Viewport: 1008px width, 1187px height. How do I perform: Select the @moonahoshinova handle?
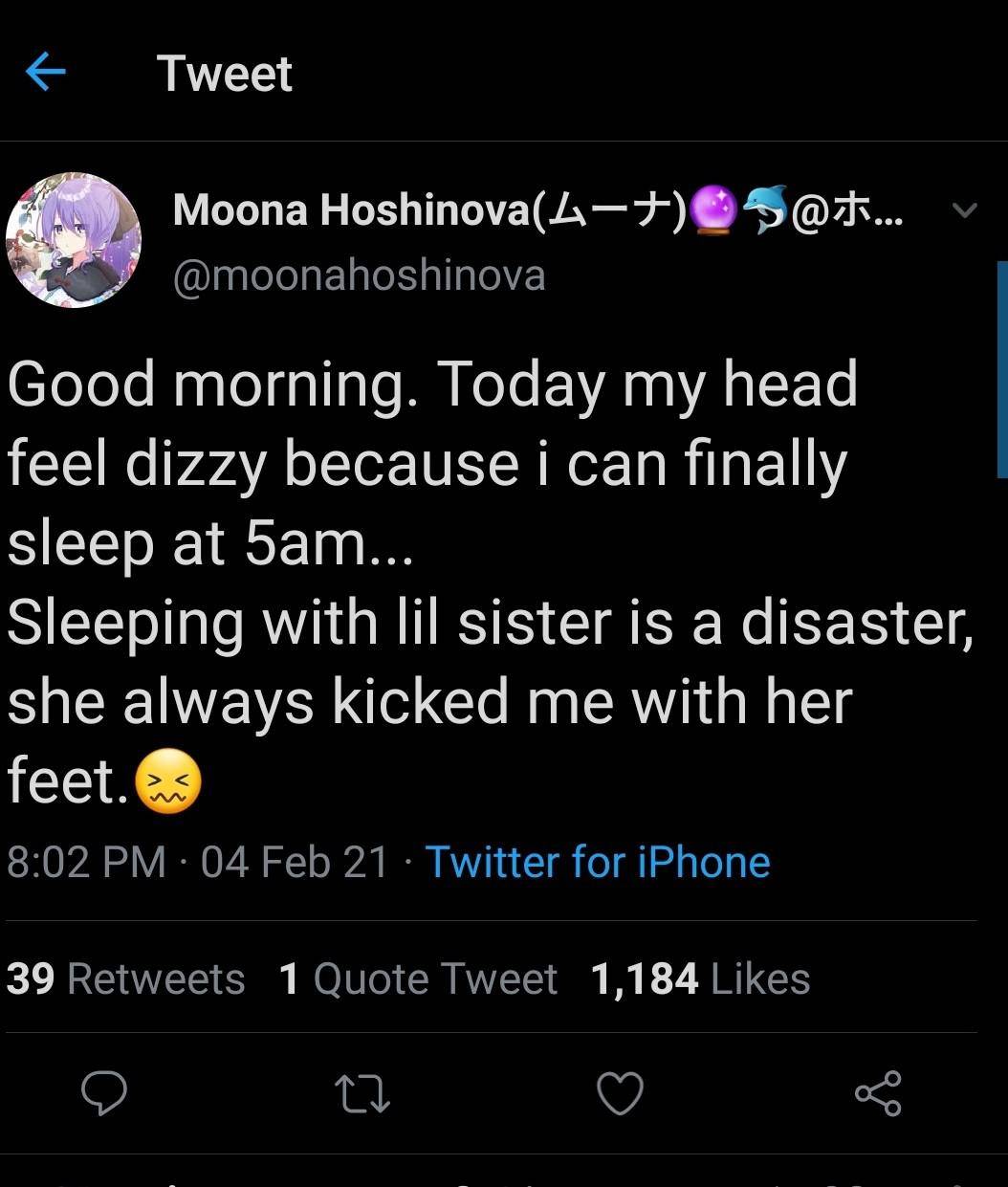[358, 275]
